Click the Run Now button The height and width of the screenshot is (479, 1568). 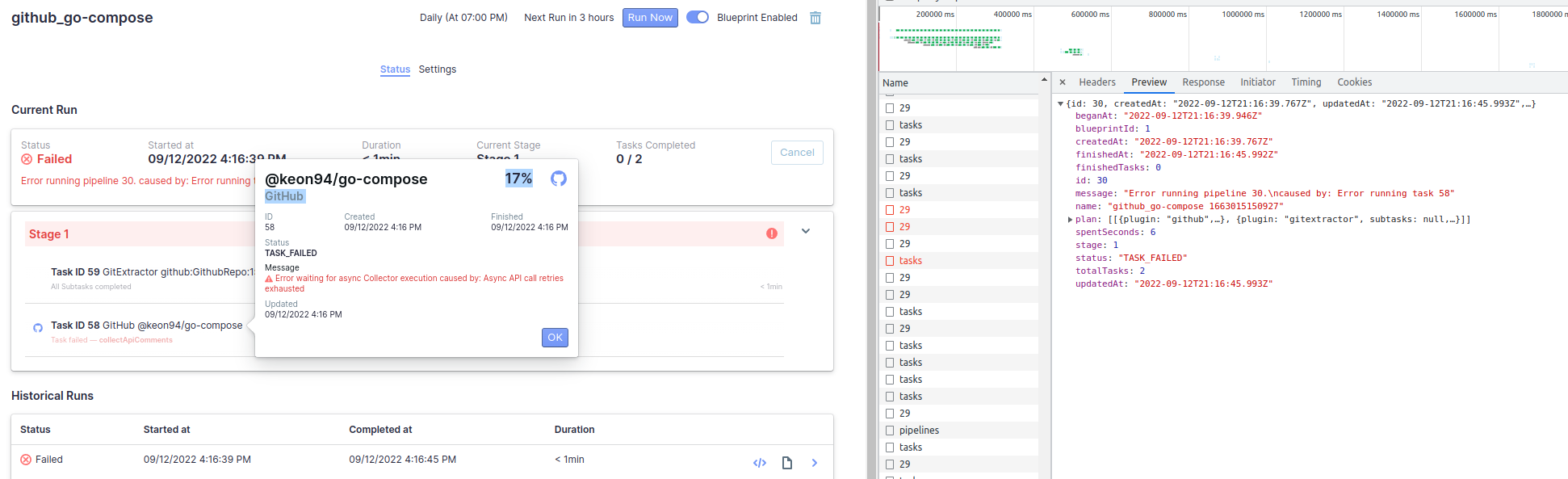[650, 18]
